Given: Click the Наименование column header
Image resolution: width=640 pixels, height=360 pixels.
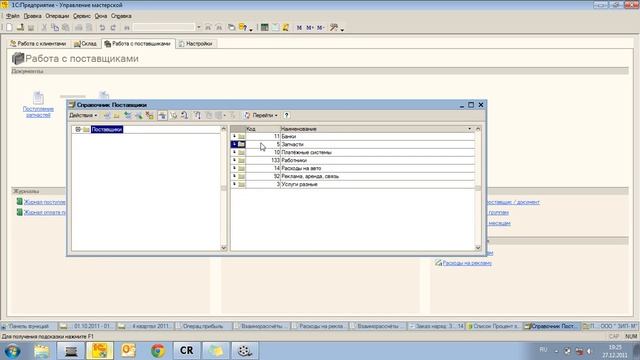Looking at the screenshot, I should click(378, 129).
